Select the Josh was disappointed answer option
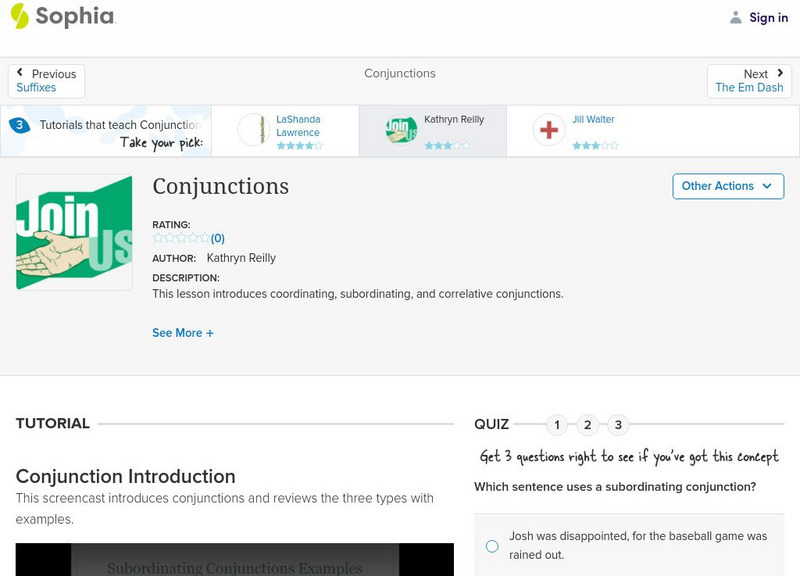Viewport: 800px width, 576px height. (492, 546)
